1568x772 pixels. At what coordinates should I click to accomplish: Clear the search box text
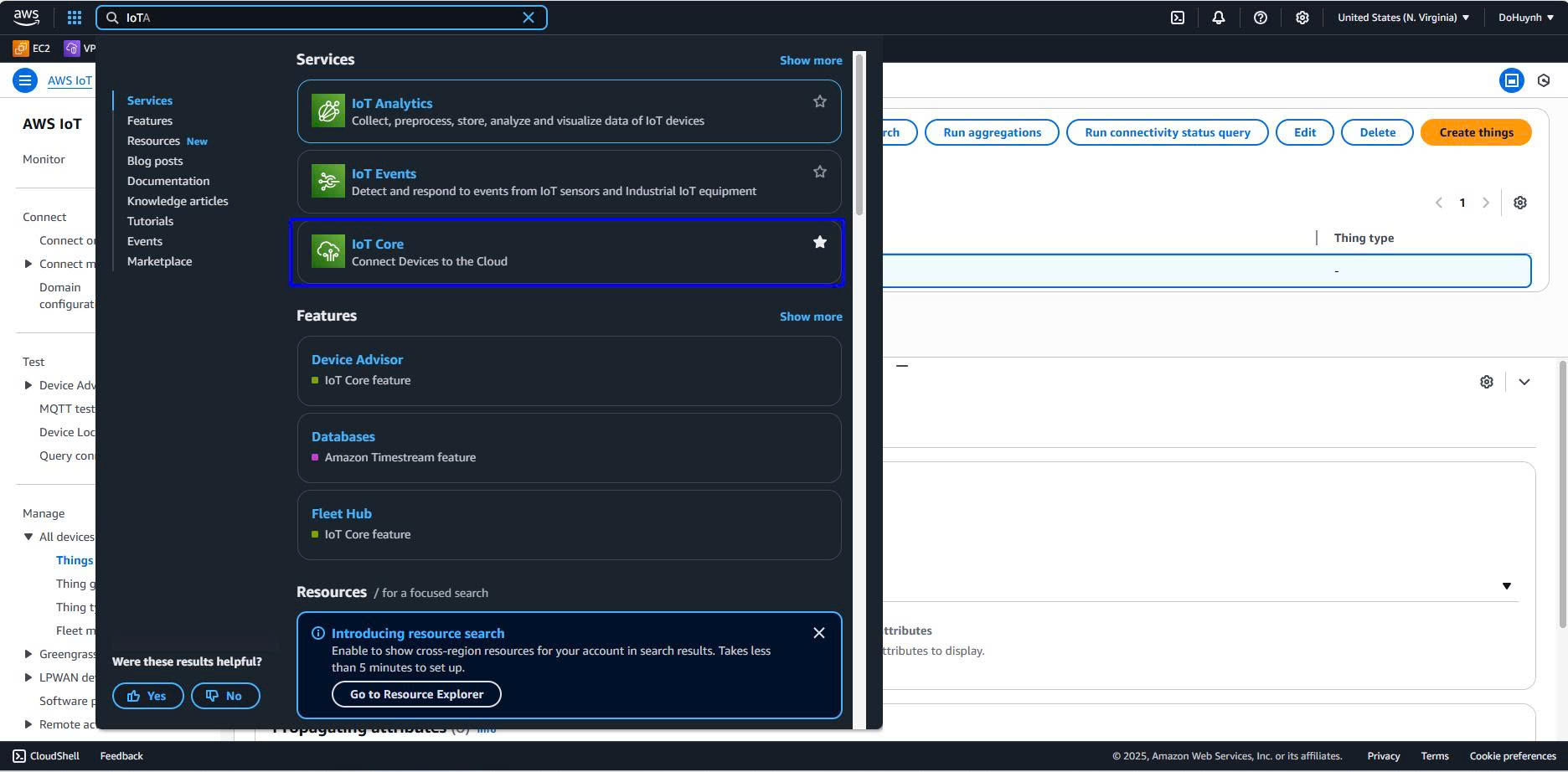(x=529, y=18)
